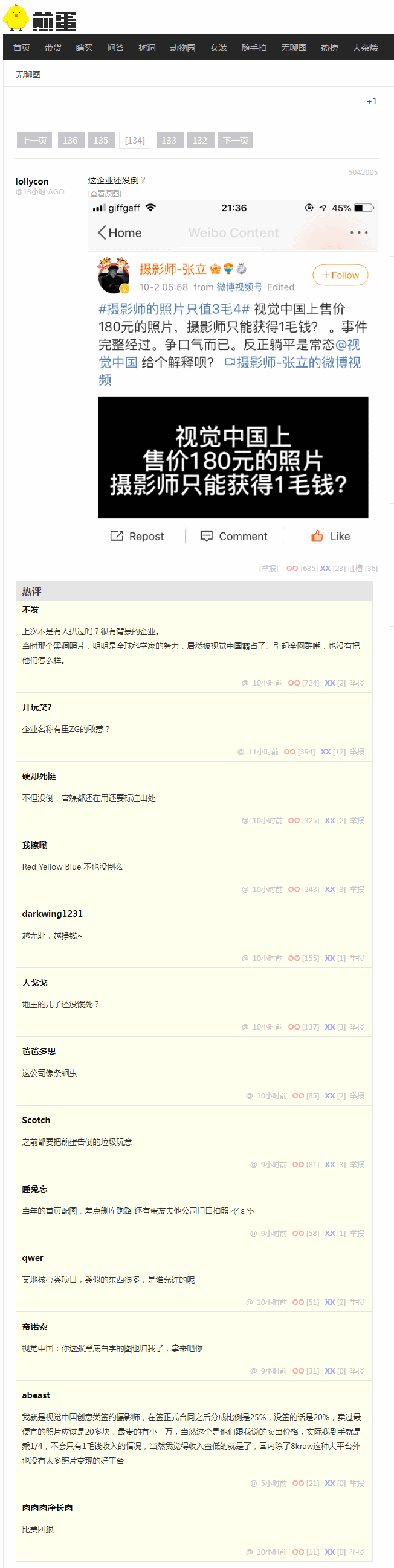
Task: Report abeast's comment via 举报
Action: click(357, 1484)
